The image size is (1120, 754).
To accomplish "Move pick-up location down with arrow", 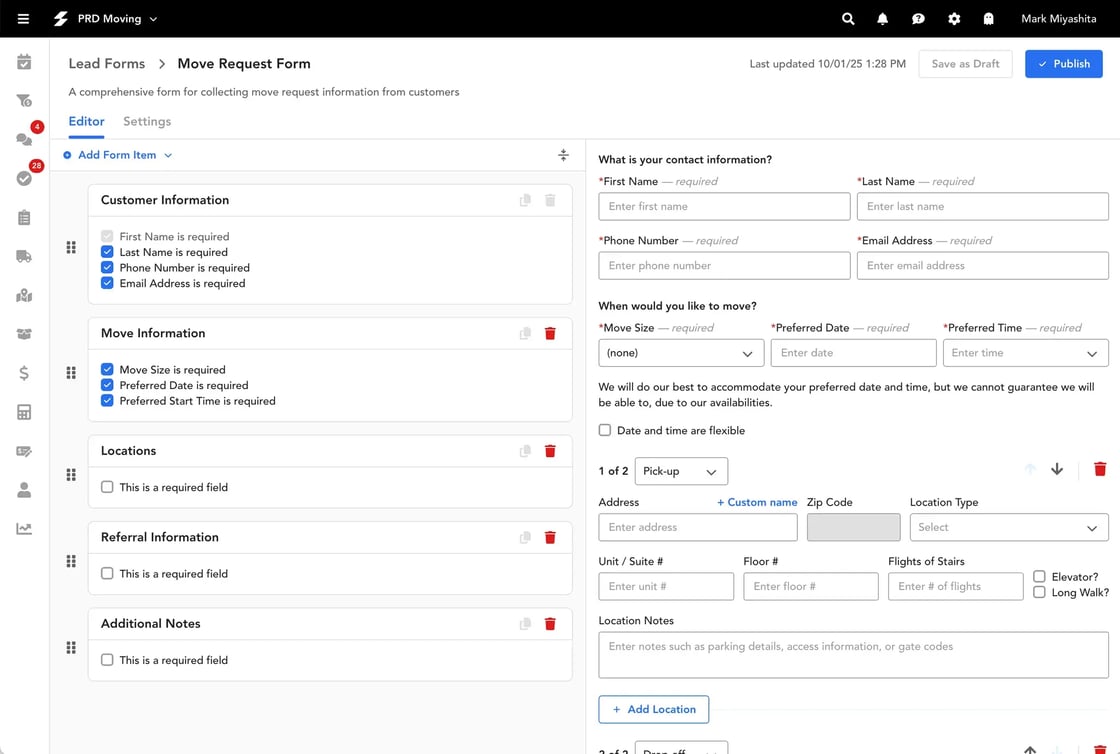I will 1057,470.
